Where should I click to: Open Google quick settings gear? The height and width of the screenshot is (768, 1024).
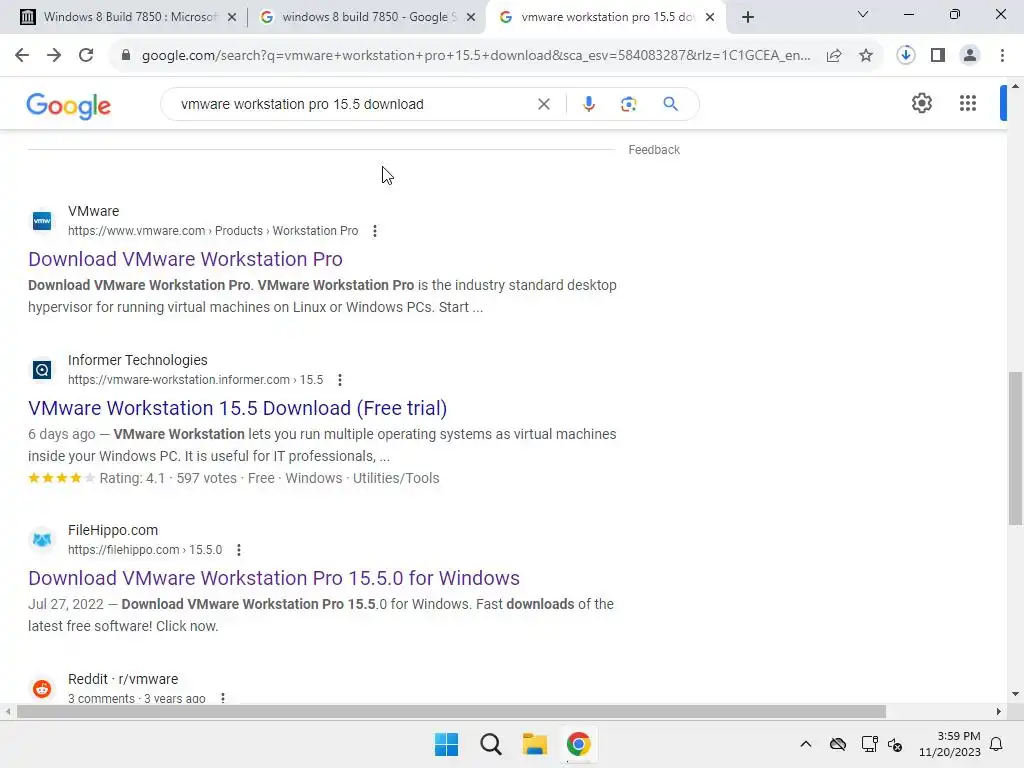point(921,103)
